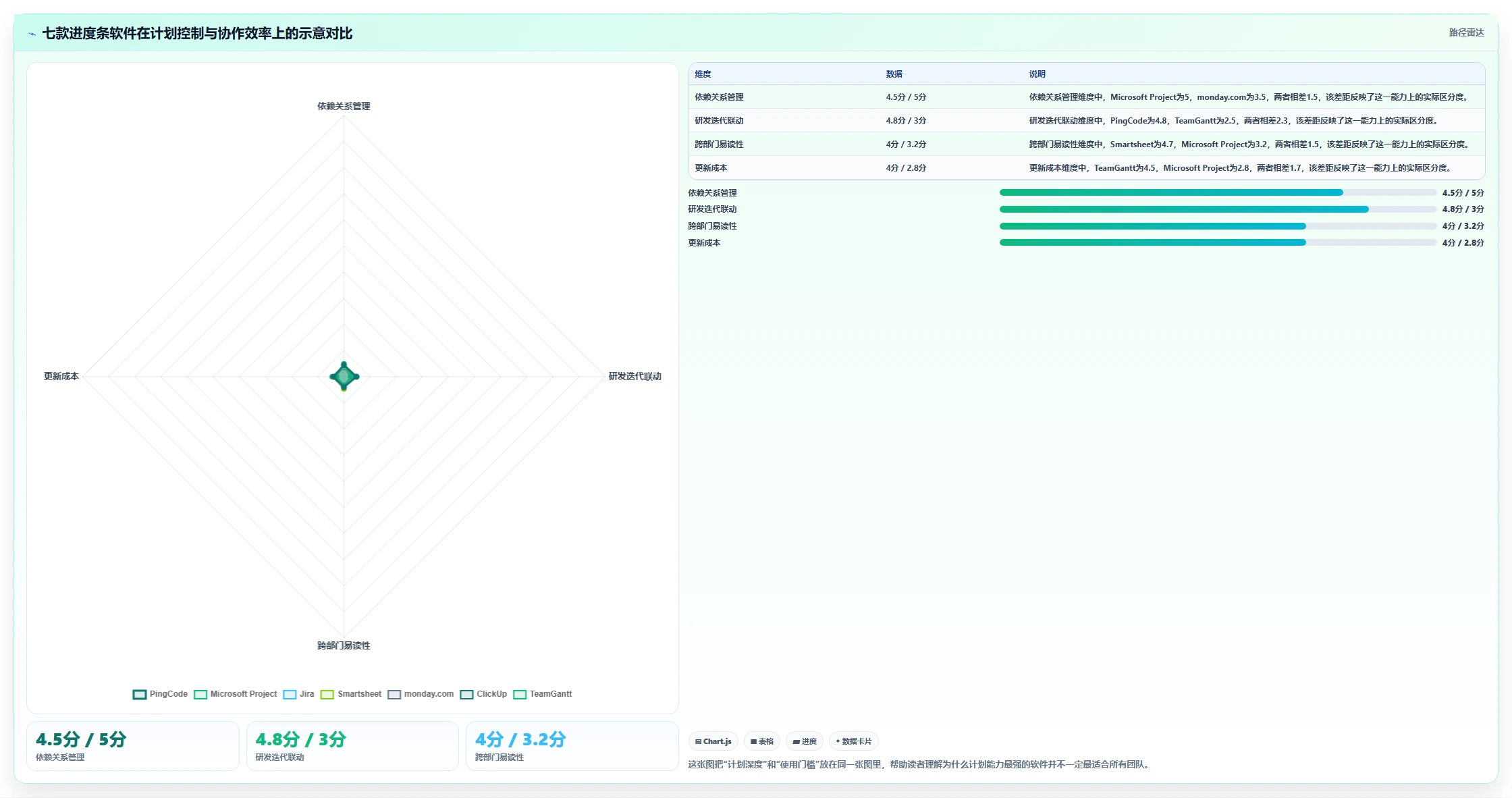Click table data cell 4.5分 / 5分
This screenshot has height=798, width=1512.
906,97
